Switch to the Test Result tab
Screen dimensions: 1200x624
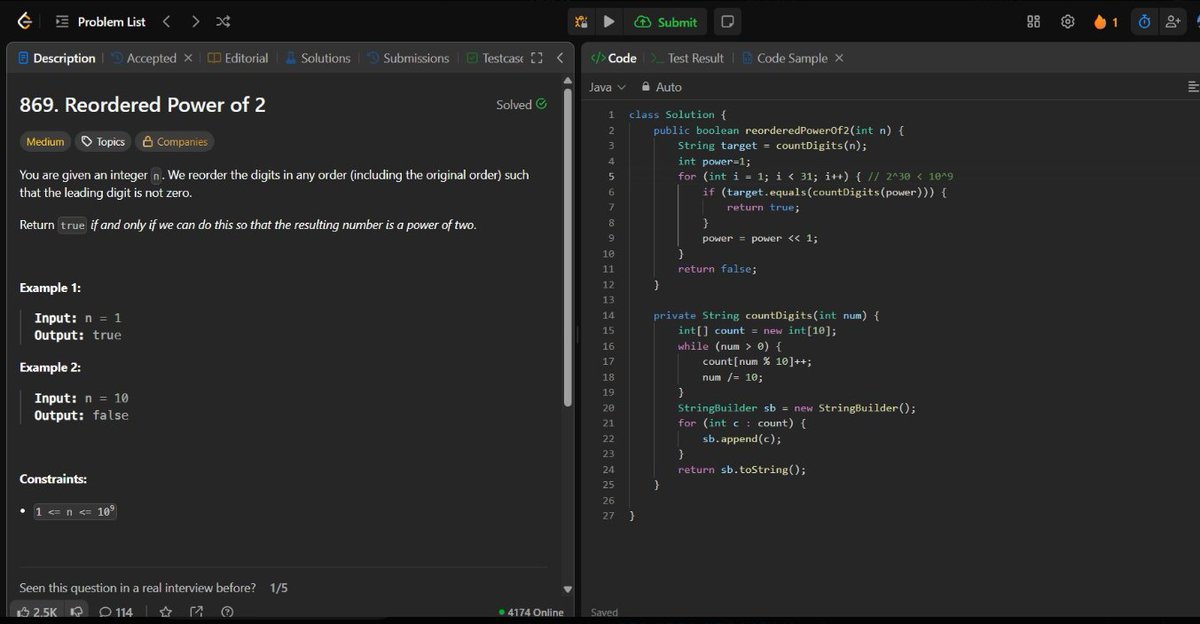coord(688,58)
